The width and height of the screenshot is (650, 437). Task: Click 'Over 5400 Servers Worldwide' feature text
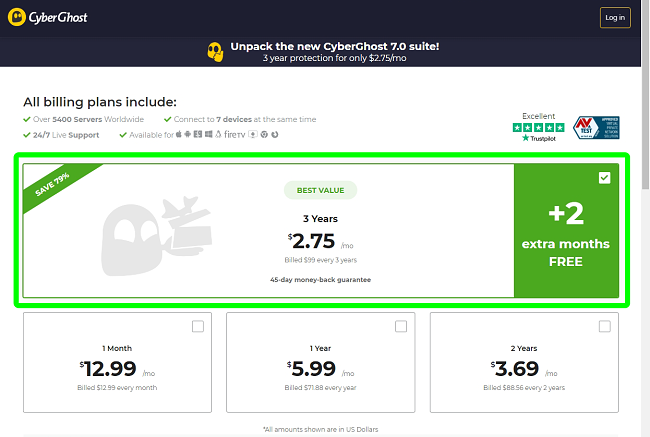click(88, 119)
